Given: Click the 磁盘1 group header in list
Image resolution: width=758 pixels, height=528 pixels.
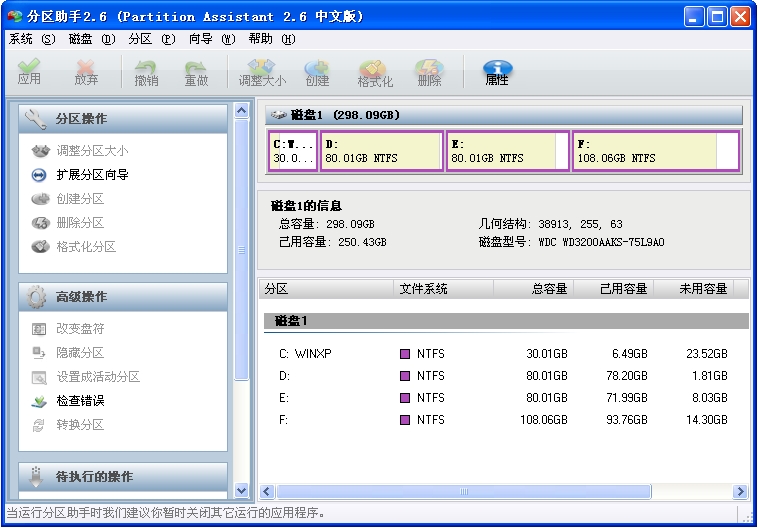Looking at the screenshot, I should [x=506, y=321].
